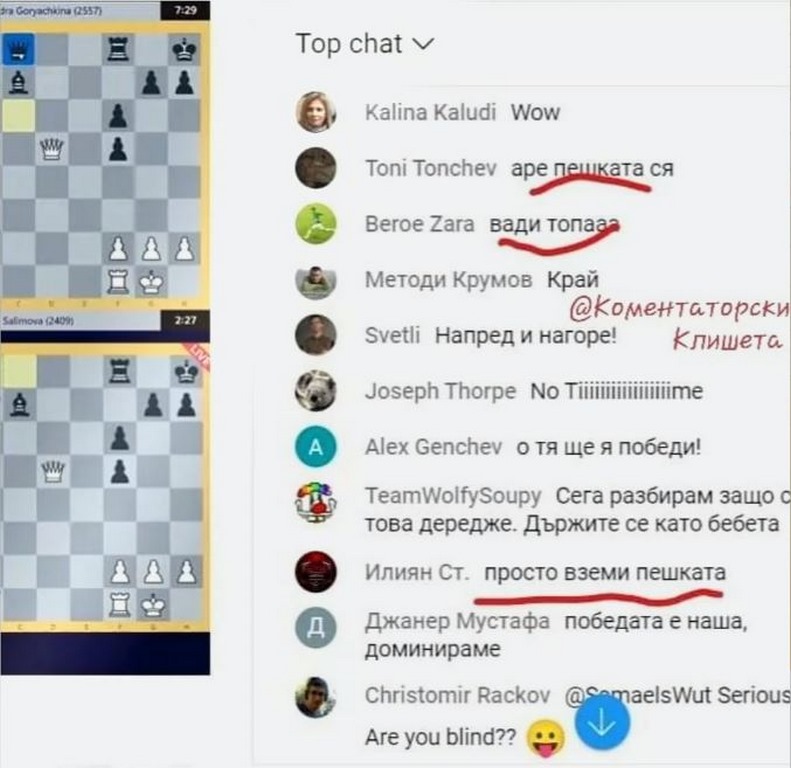The image size is (791, 768).
Task: Click the 2:27 clock of Salimova
Action: point(185,320)
